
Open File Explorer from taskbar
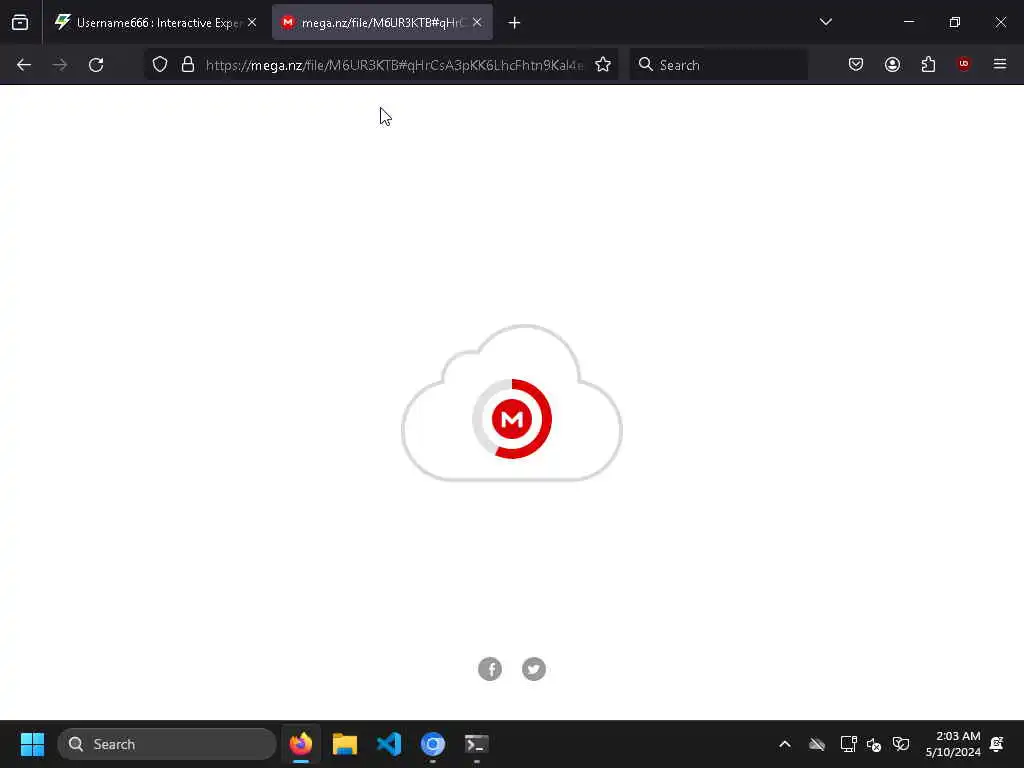click(x=345, y=744)
